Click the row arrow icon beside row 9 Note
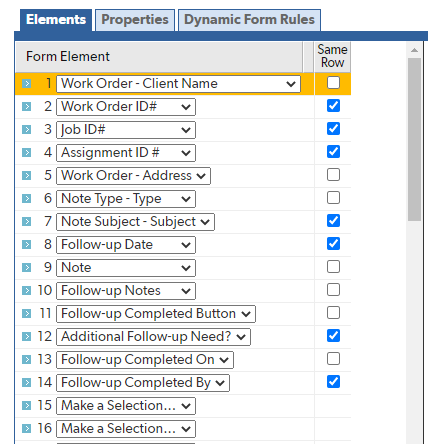The width and height of the screenshot is (428, 444). pyautogui.click(x=26, y=268)
